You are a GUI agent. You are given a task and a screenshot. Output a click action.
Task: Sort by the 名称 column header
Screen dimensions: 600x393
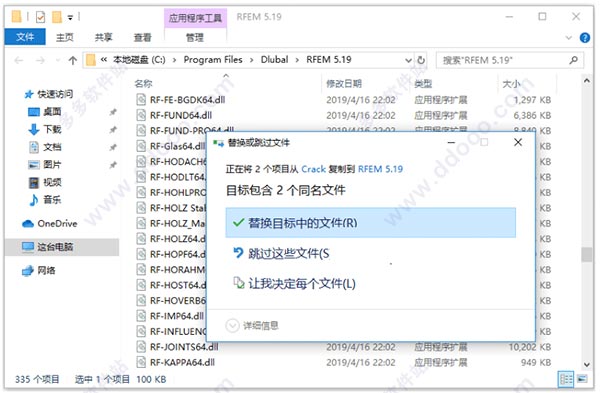pos(143,83)
